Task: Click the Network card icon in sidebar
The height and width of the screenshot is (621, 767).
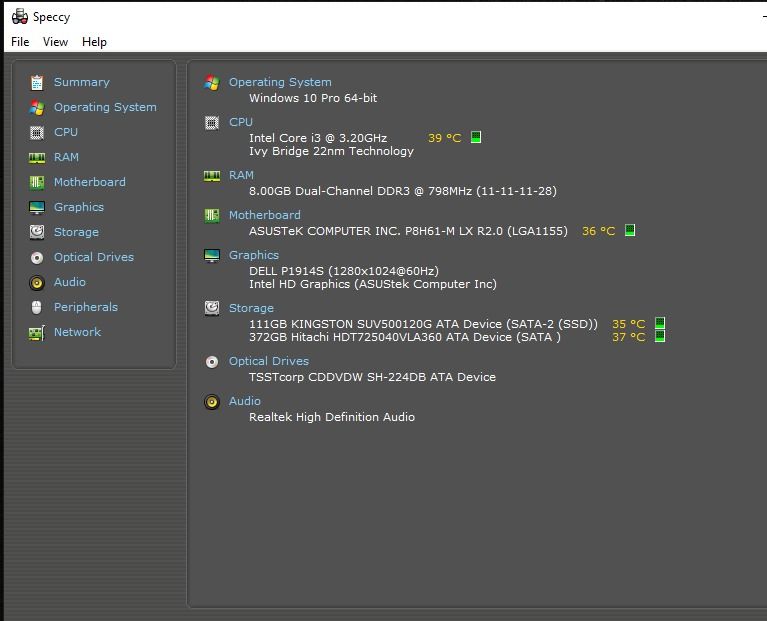Action: point(37,333)
